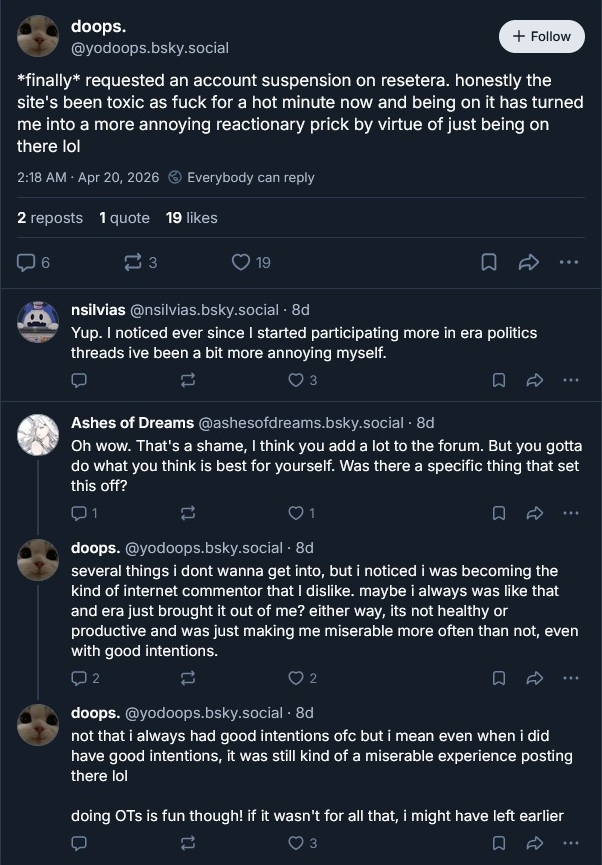
Task: Open more options on Ashes of Dreams reply
Action: [570, 513]
